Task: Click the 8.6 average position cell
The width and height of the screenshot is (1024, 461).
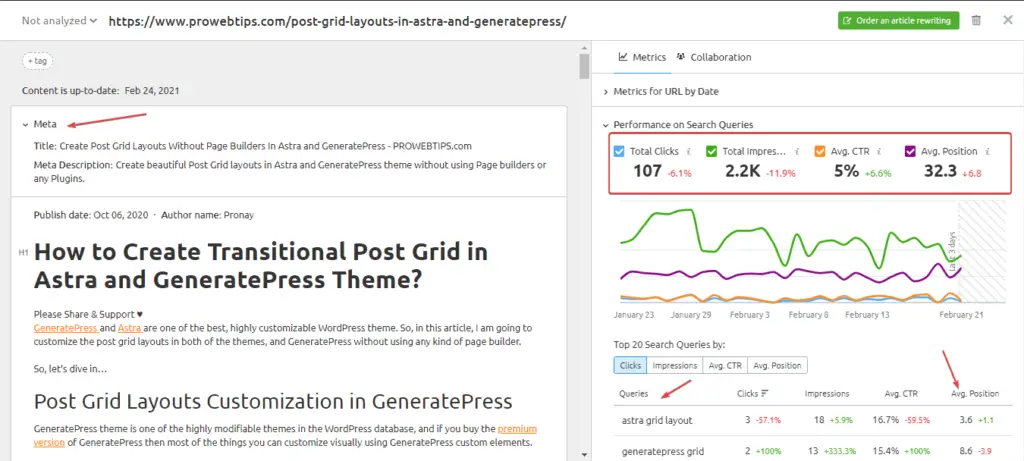Action: click(x=965, y=451)
